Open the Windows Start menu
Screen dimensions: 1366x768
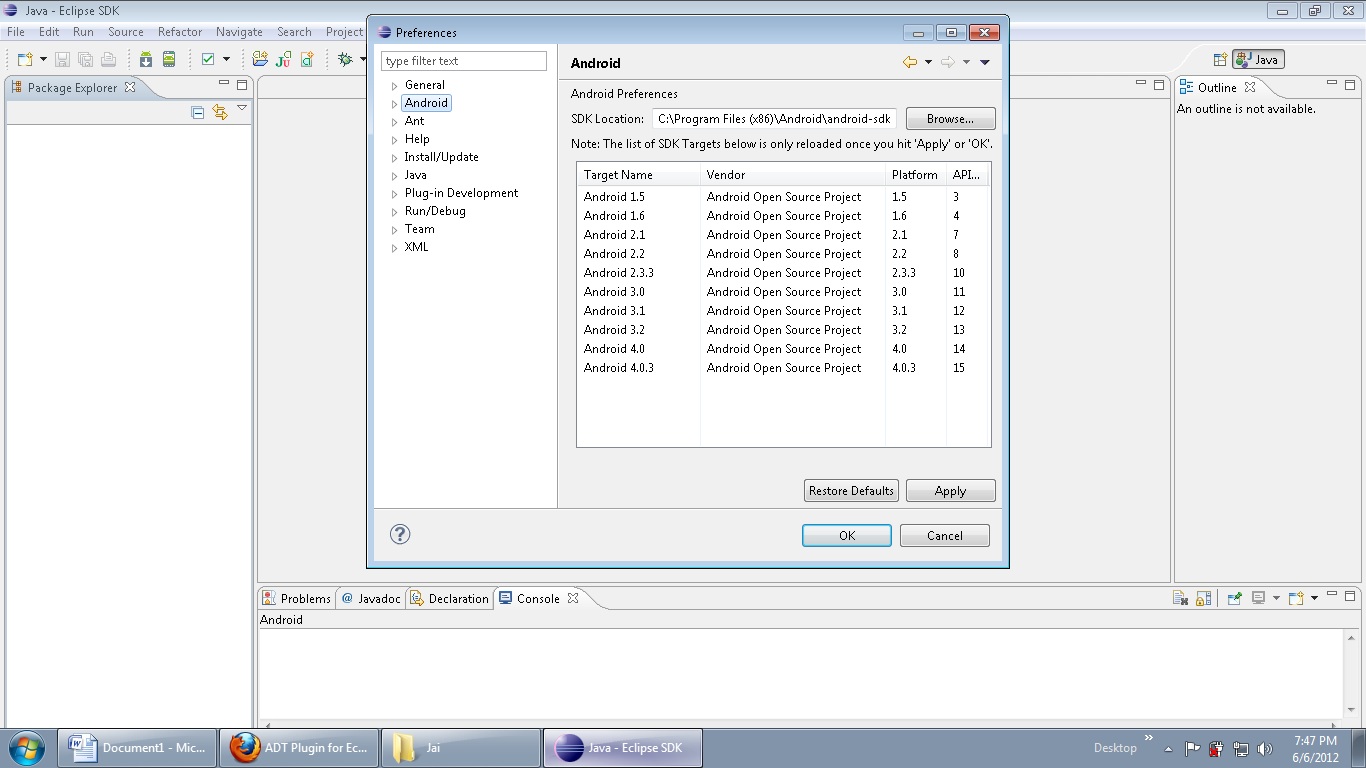click(26, 748)
